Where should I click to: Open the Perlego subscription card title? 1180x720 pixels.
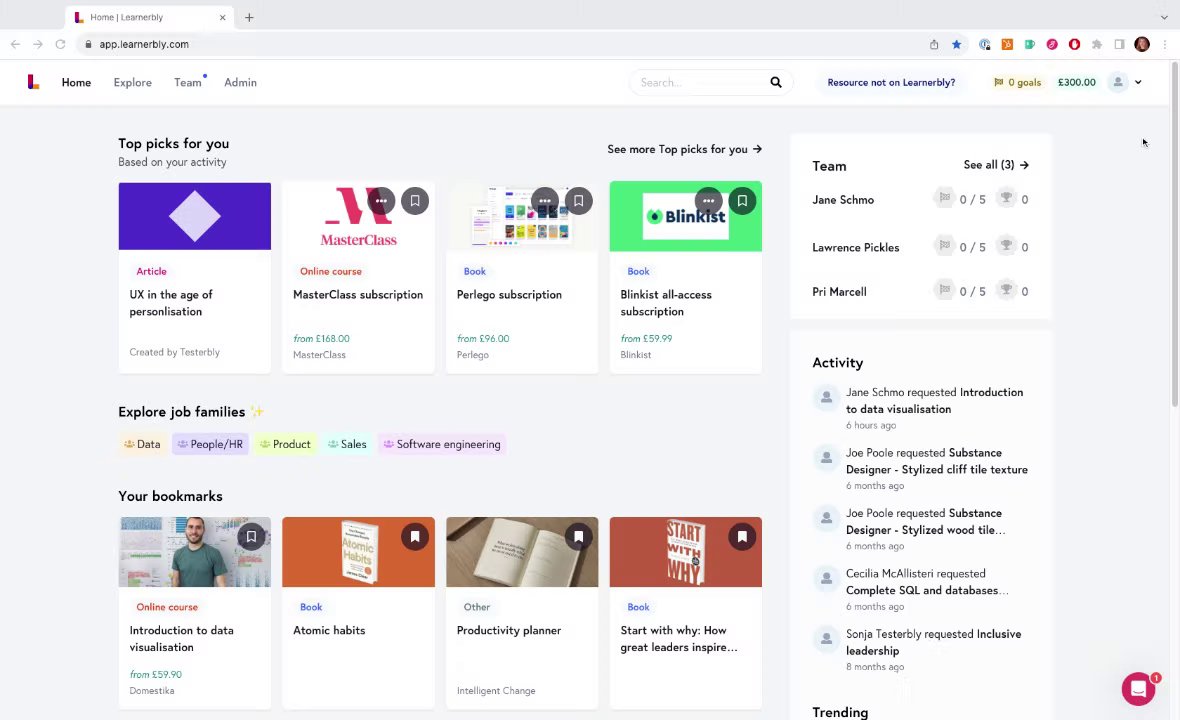[509, 295]
